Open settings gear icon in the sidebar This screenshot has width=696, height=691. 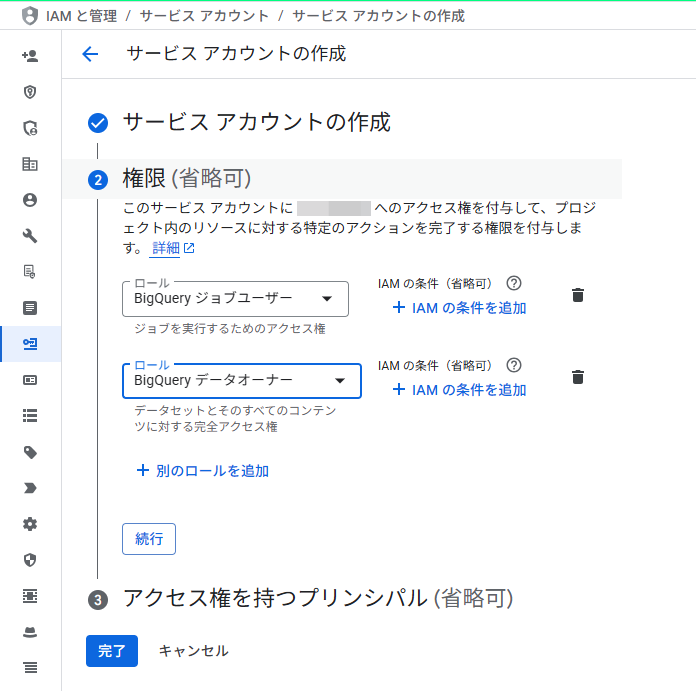pos(30,524)
